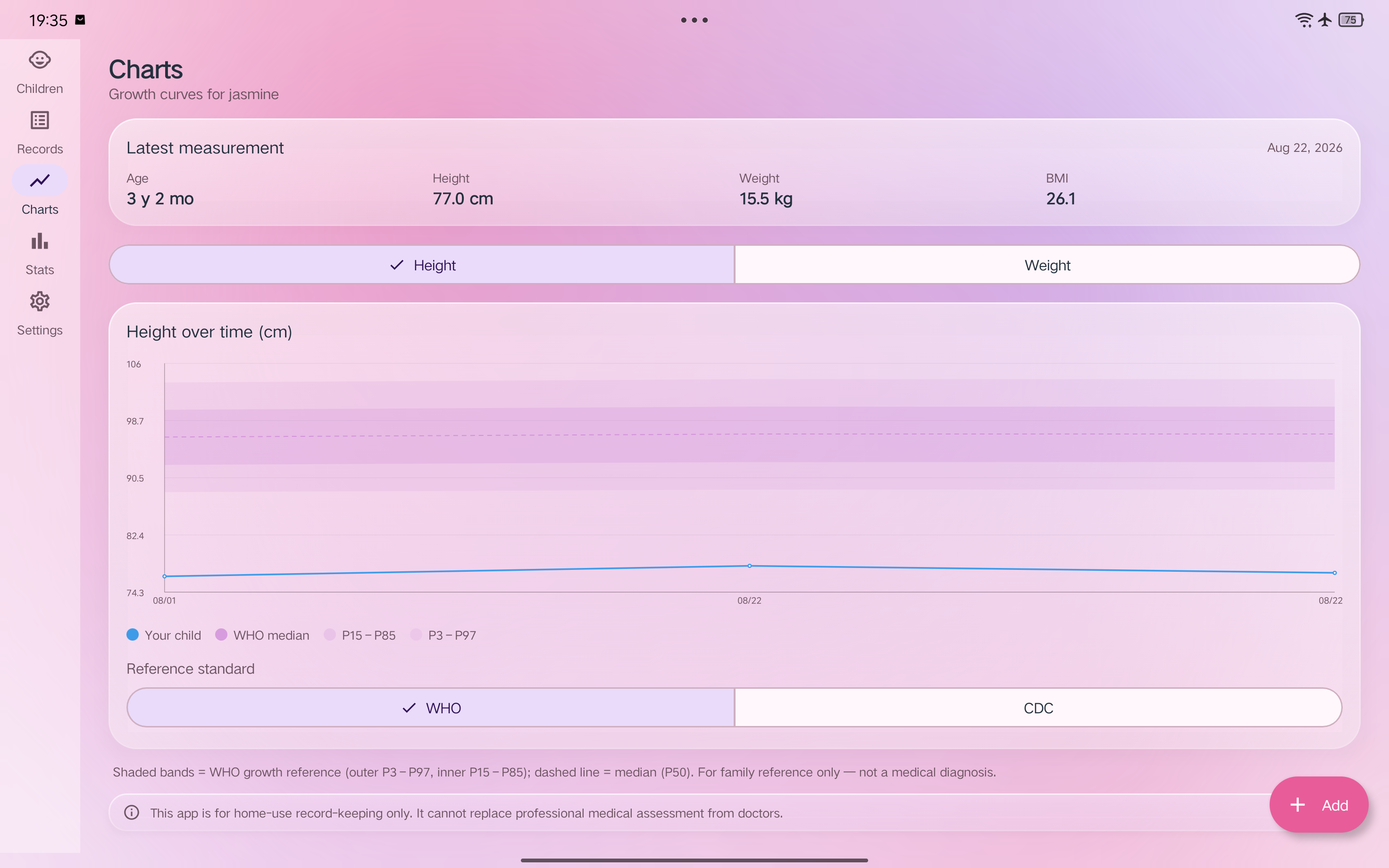Image resolution: width=1389 pixels, height=868 pixels.
Task: Select the middle data point on height line
Action: point(750,566)
